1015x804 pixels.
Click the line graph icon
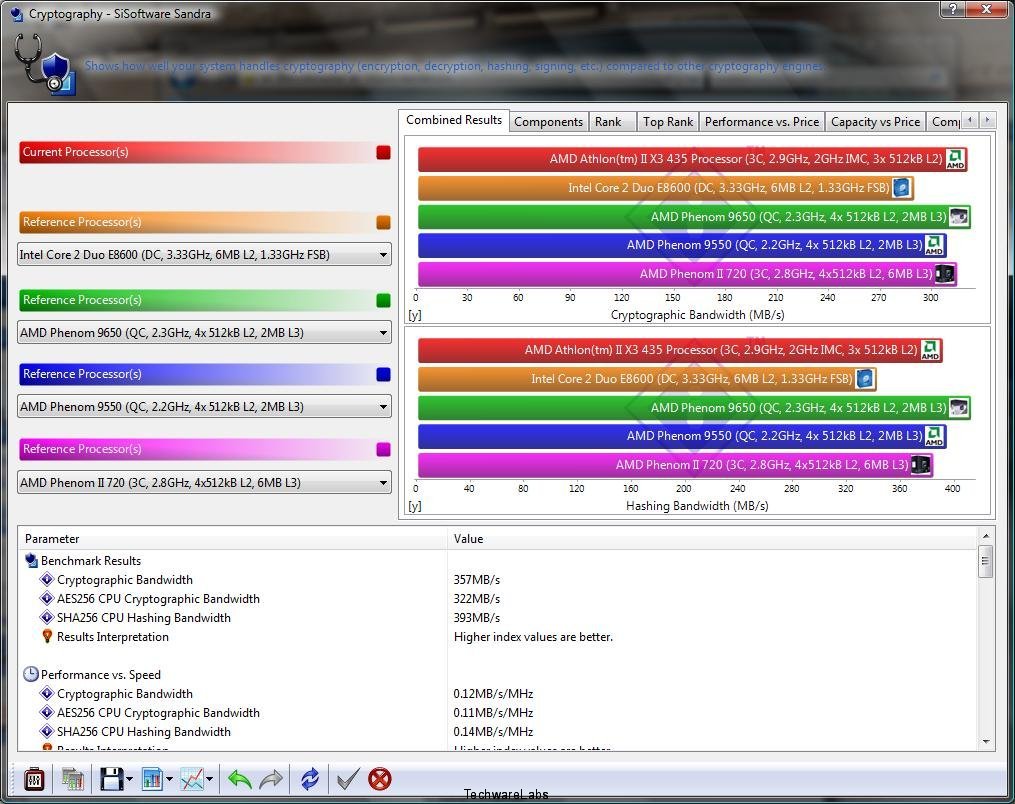coord(192,779)
